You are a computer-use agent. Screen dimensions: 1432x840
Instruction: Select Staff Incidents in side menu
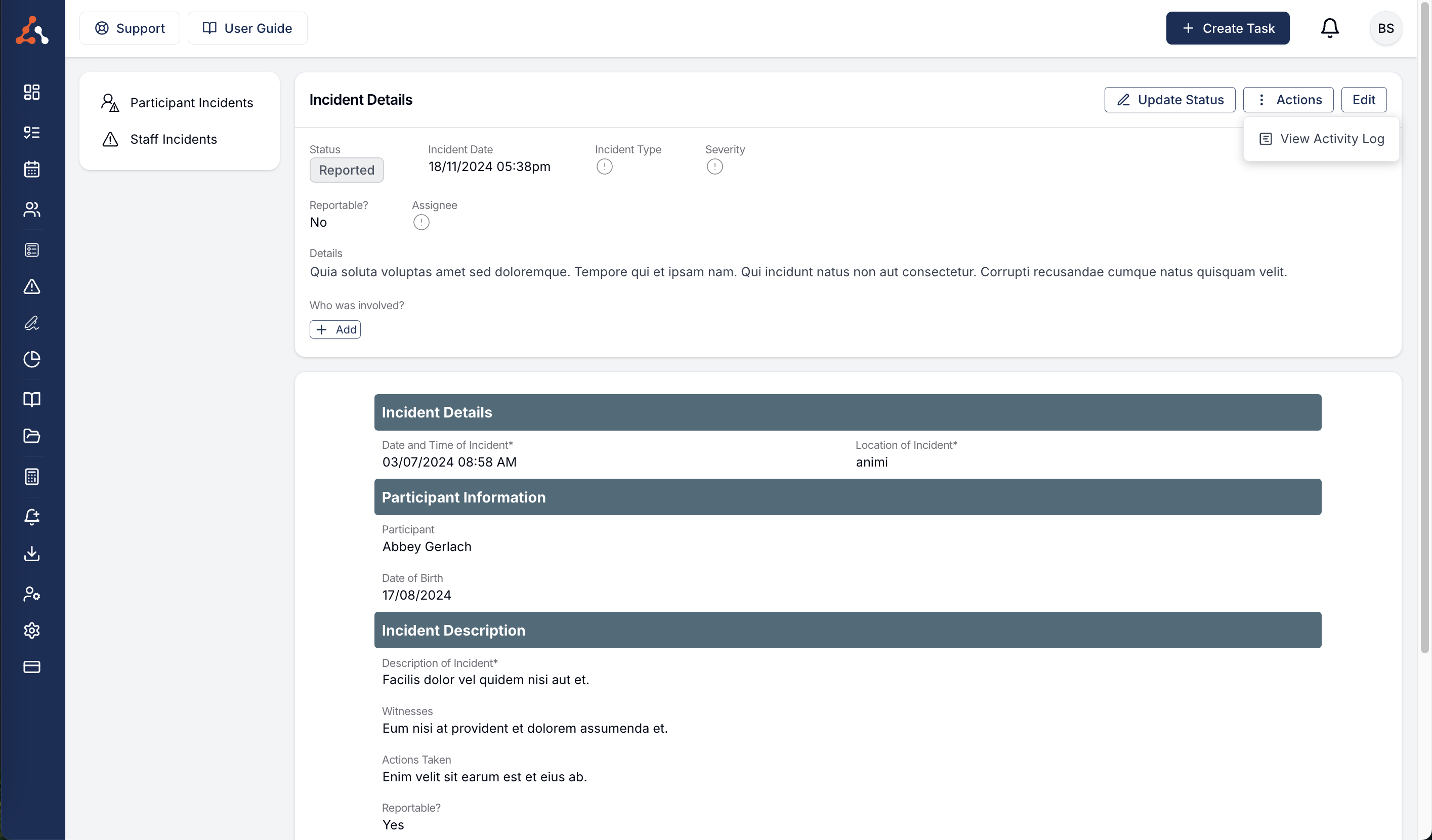[x=180, y=139]
